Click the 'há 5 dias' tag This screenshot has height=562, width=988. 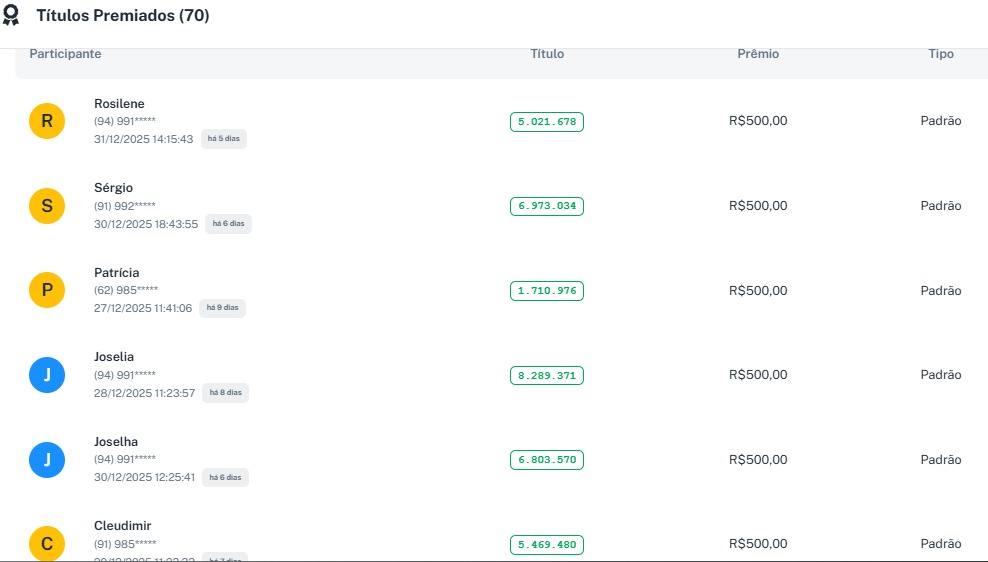224,139
